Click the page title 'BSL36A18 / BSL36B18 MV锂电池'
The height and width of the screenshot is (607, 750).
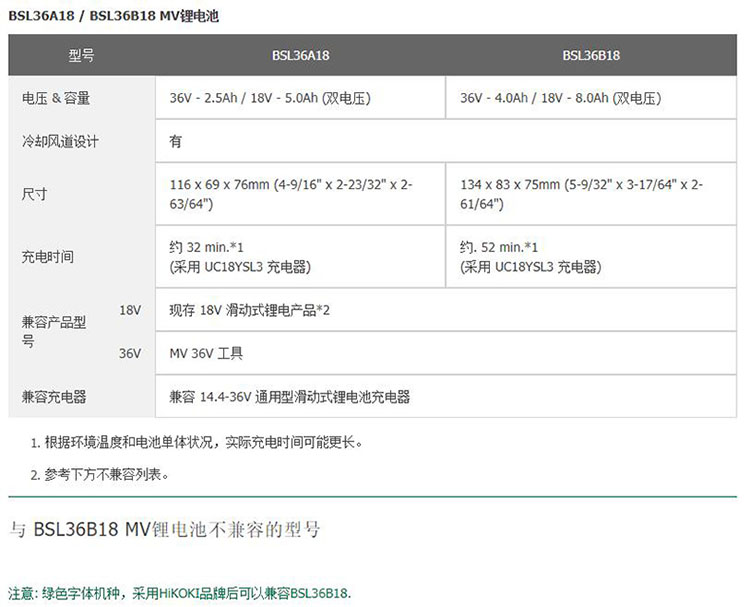[113, 16]
